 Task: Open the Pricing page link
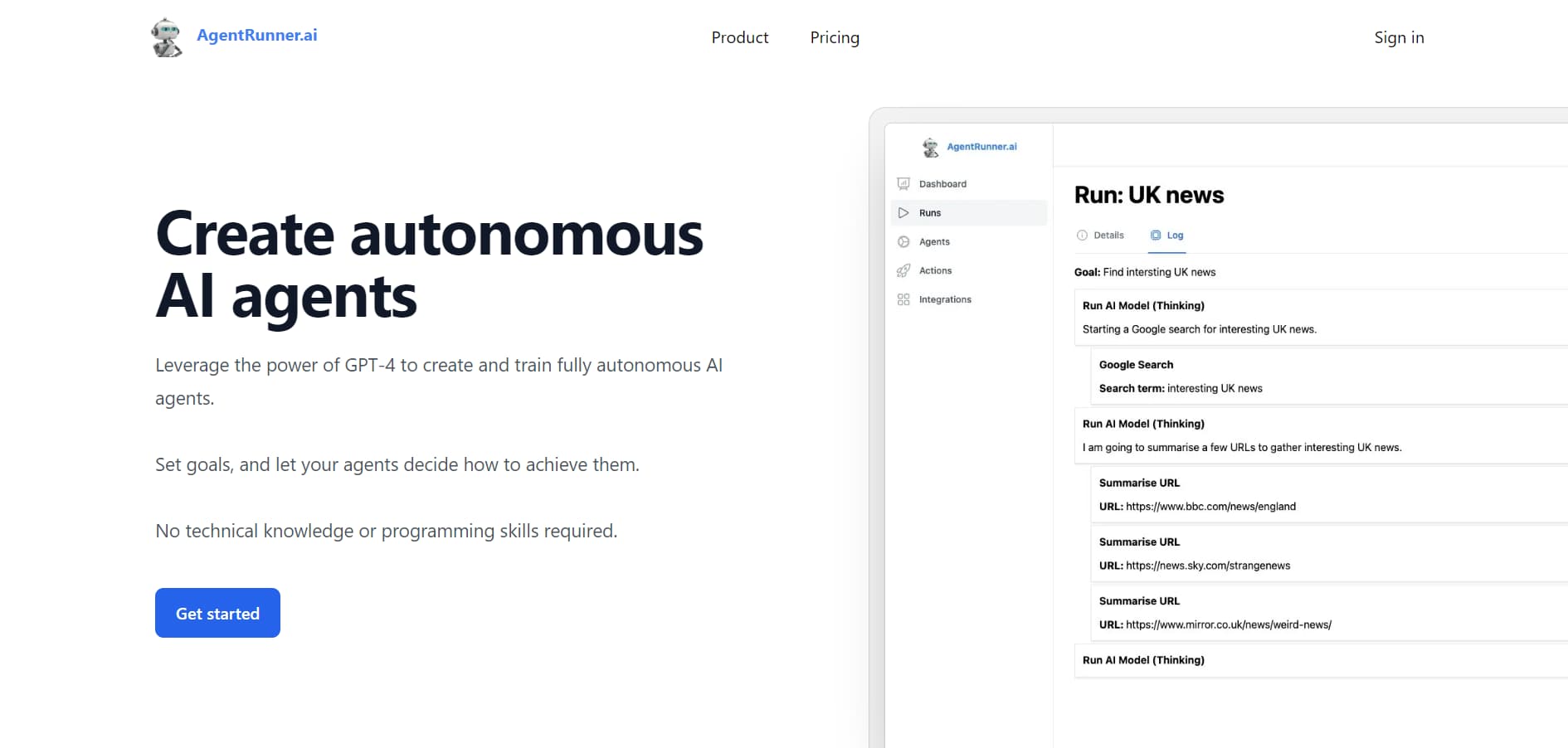(x=834, y=37)
